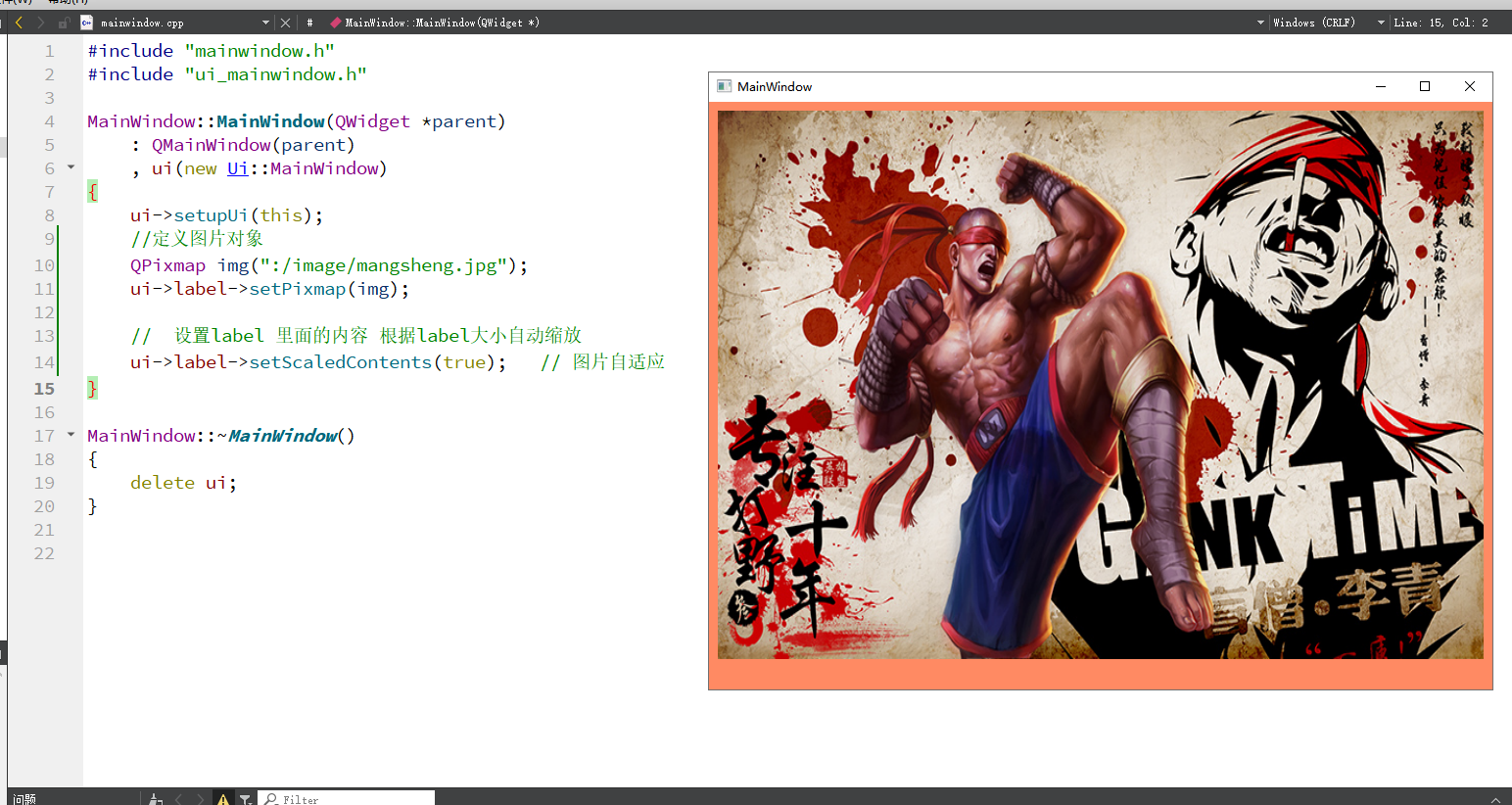Screen dimensions: 1512x805
Task: Click line number 15 in the gutter
Action: 44,389
